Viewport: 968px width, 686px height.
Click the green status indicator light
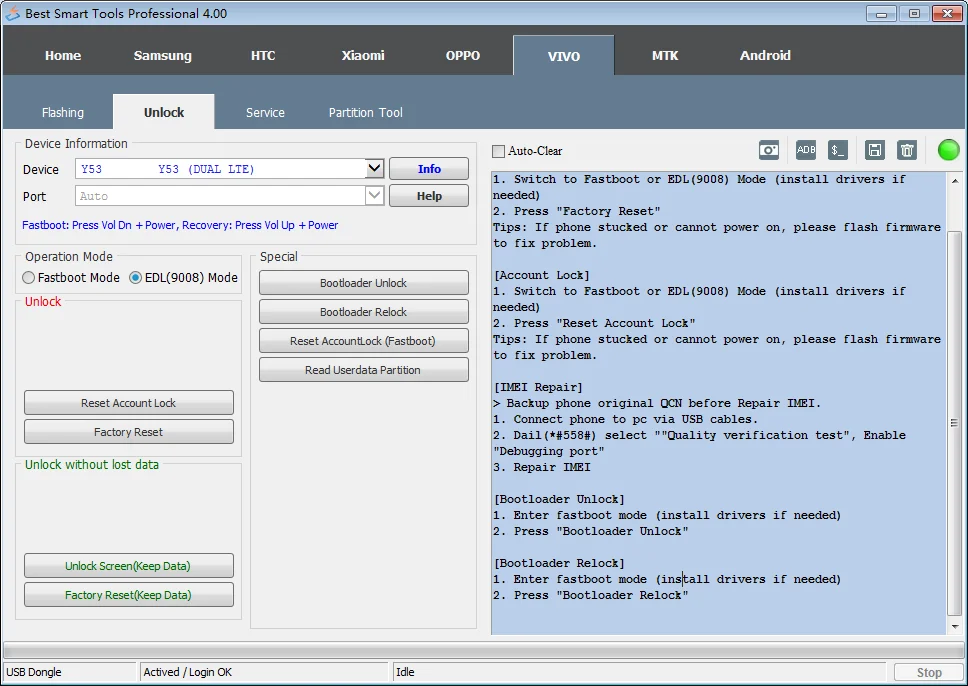948,150
